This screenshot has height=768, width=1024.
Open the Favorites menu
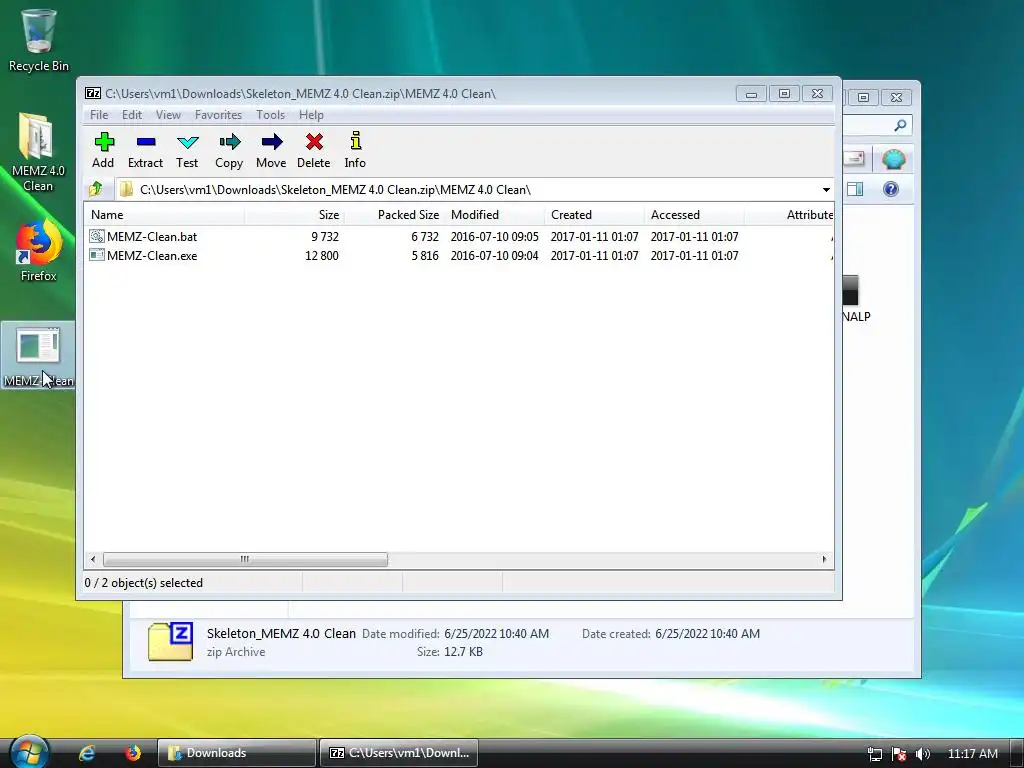coord(218,114)
